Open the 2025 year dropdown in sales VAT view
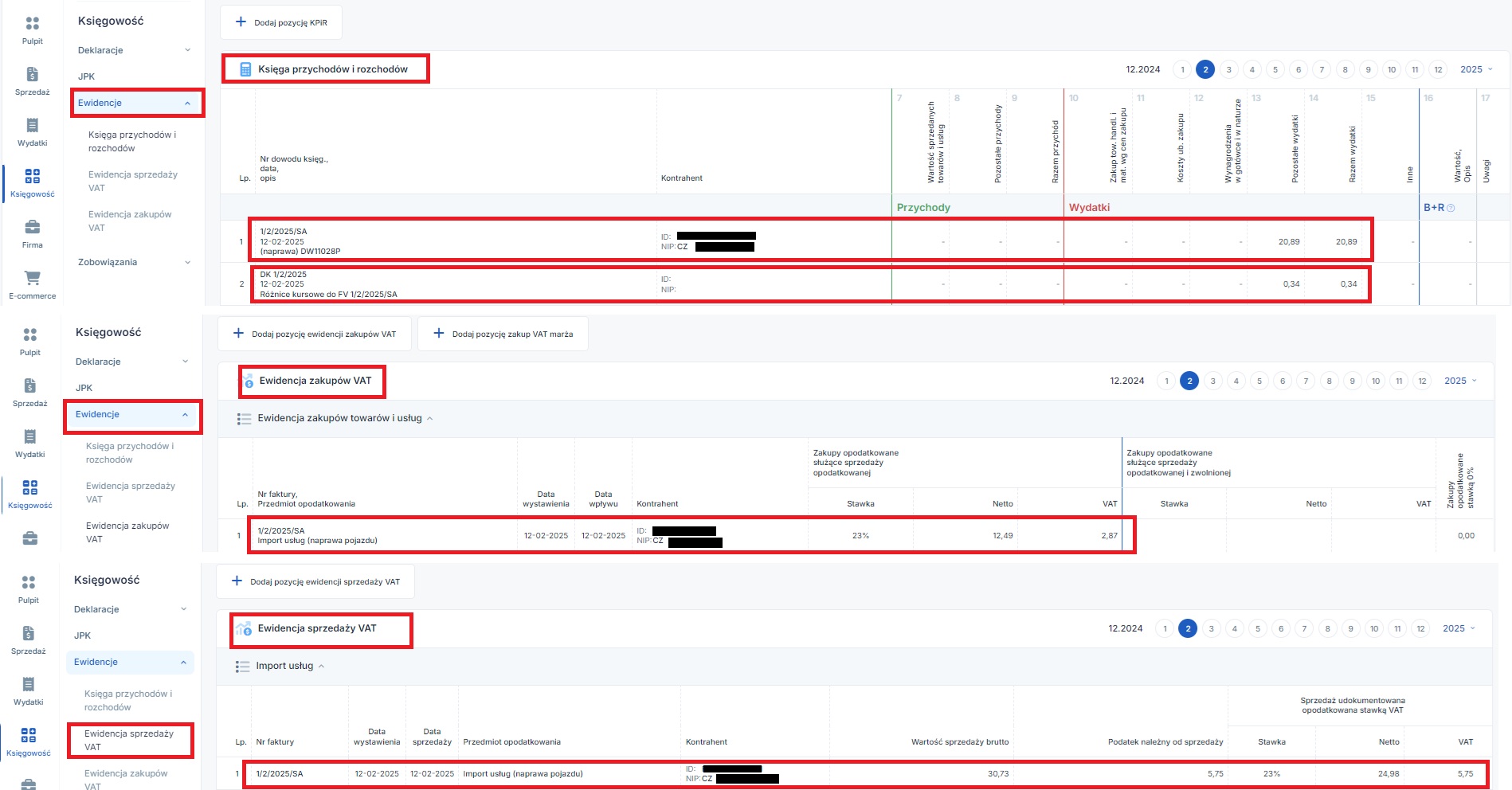This screenshot has width=1512, height=790. [x=1459, y=628]
